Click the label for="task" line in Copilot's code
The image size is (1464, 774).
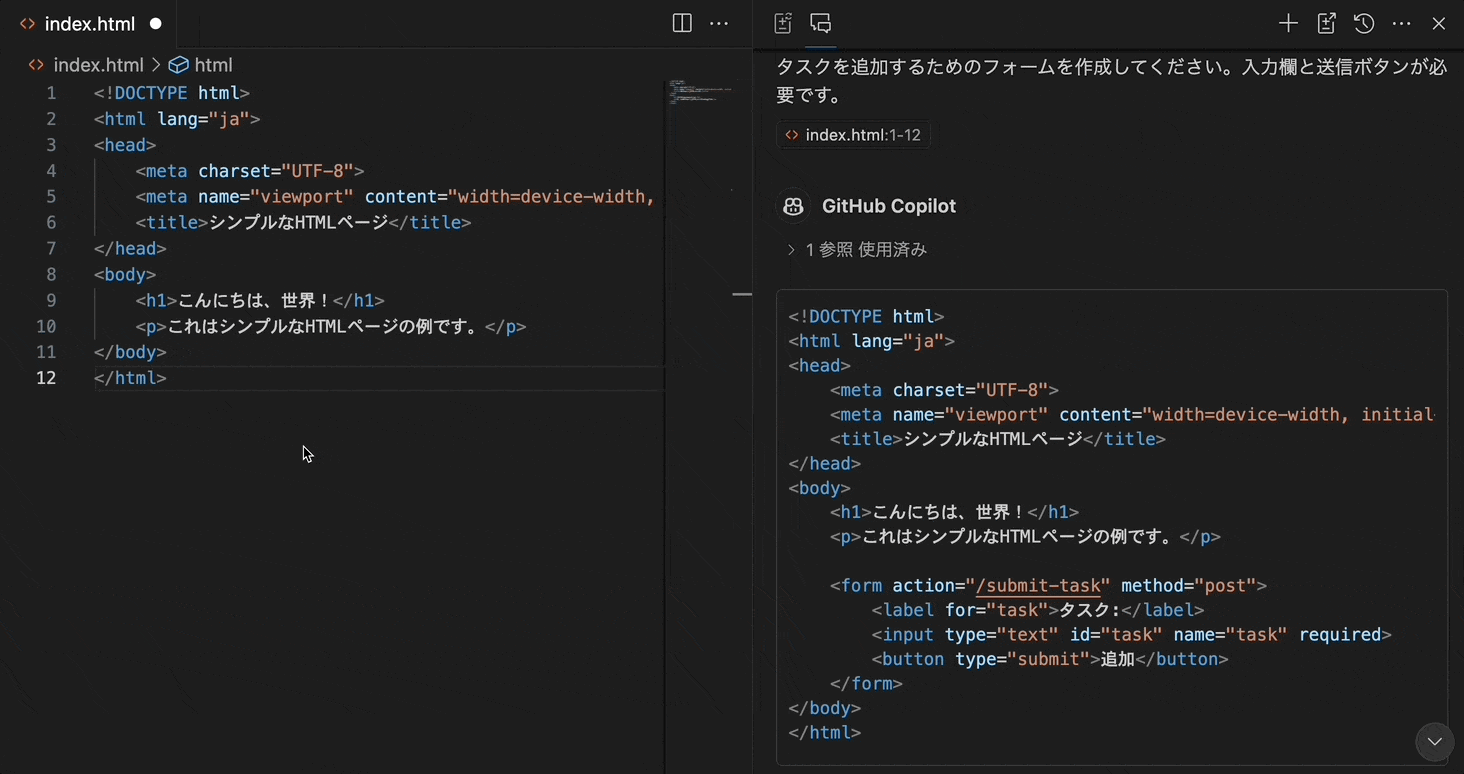pyautogui.click(x=1037, y=610)
